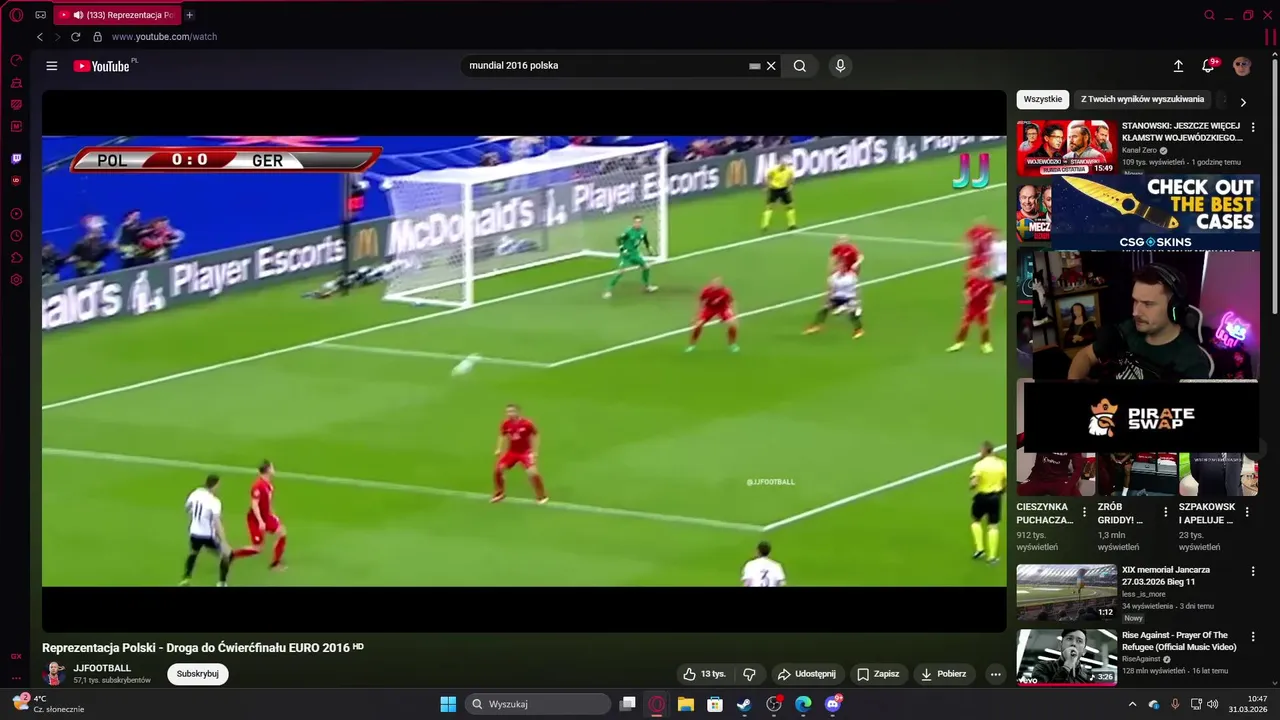The width and height of the screenshot is (1280, 720).
Task: Go back to the previous page
Action: coord(40,37)
